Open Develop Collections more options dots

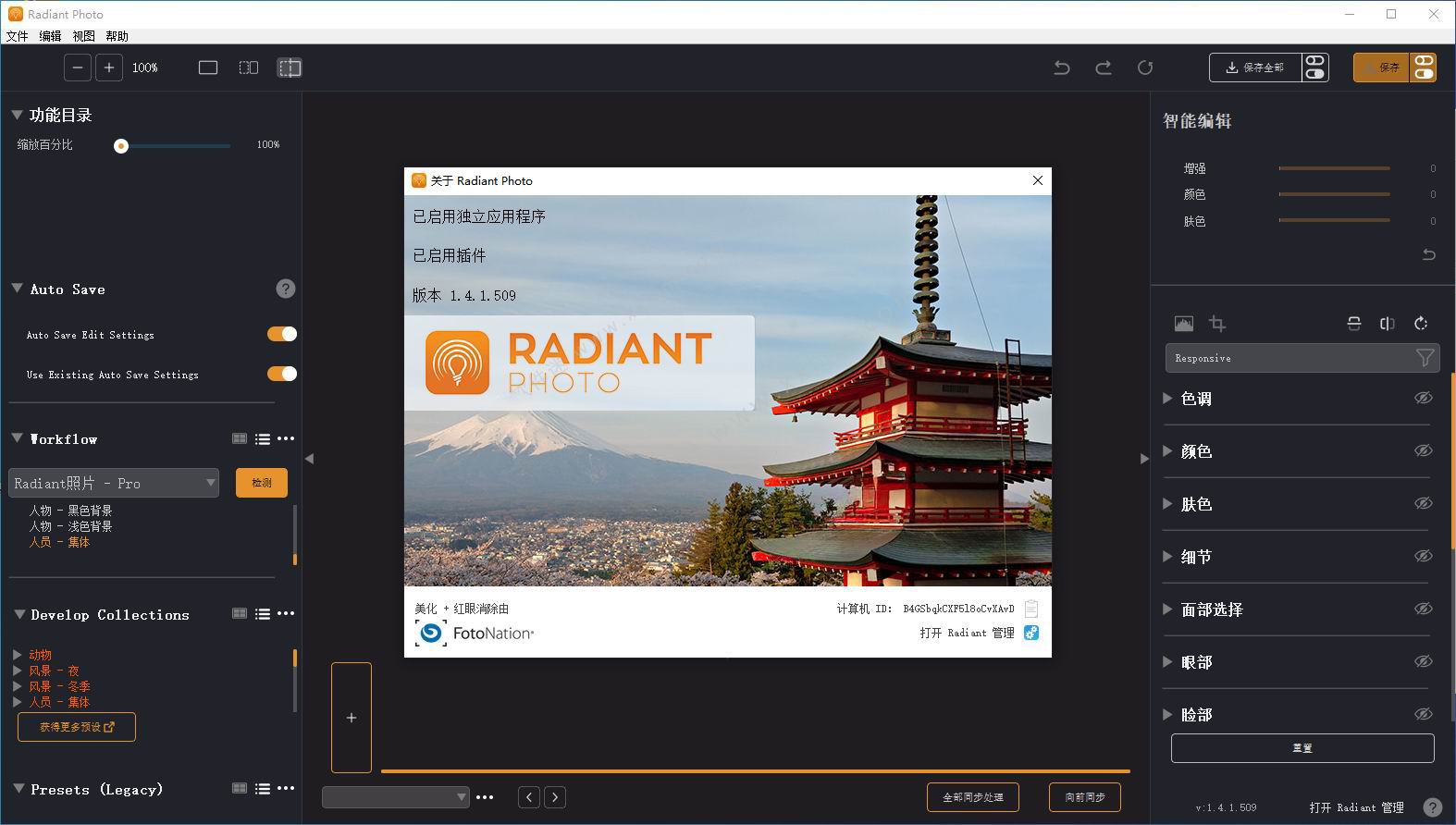coord(286,613)
